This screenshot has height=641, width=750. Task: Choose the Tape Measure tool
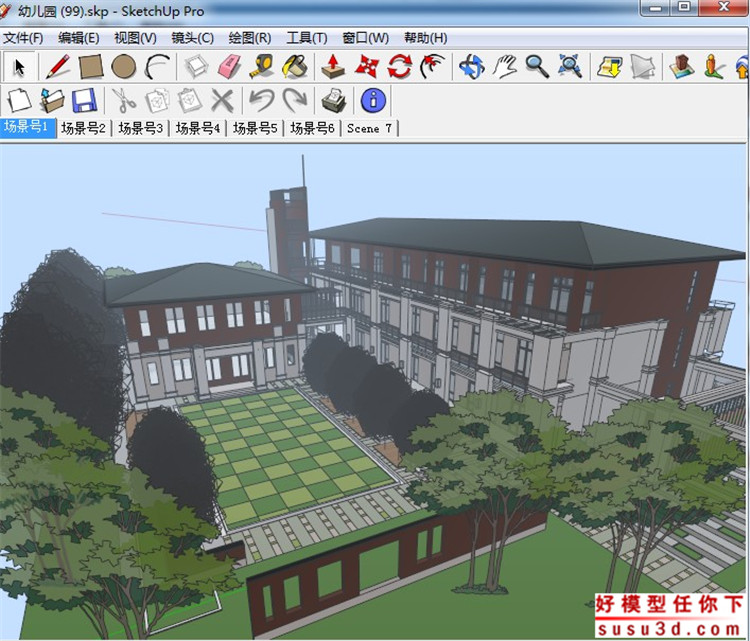pyautogui.click(x=262, y=66)
